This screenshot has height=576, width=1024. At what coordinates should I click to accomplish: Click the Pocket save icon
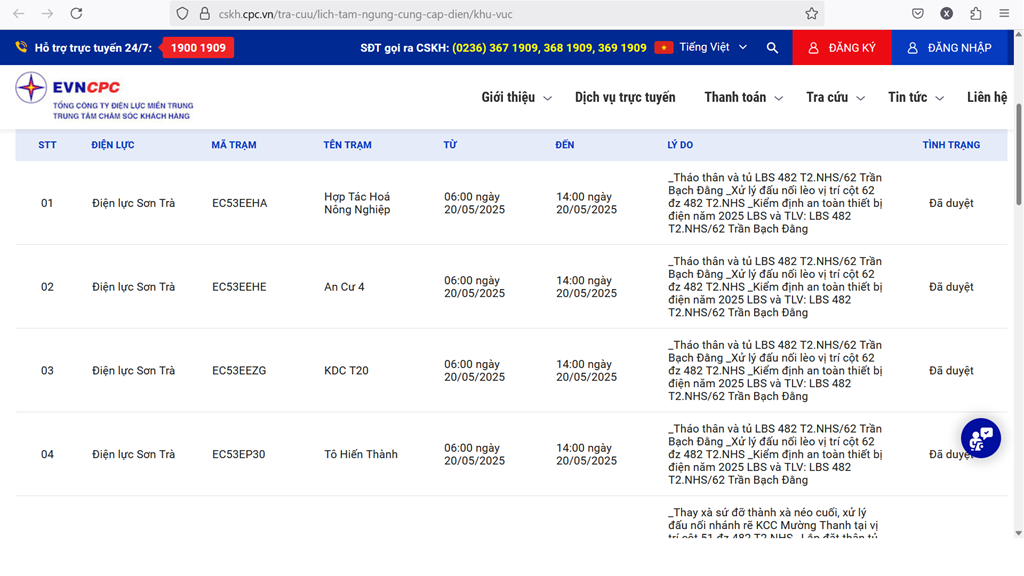coord(917,14)
